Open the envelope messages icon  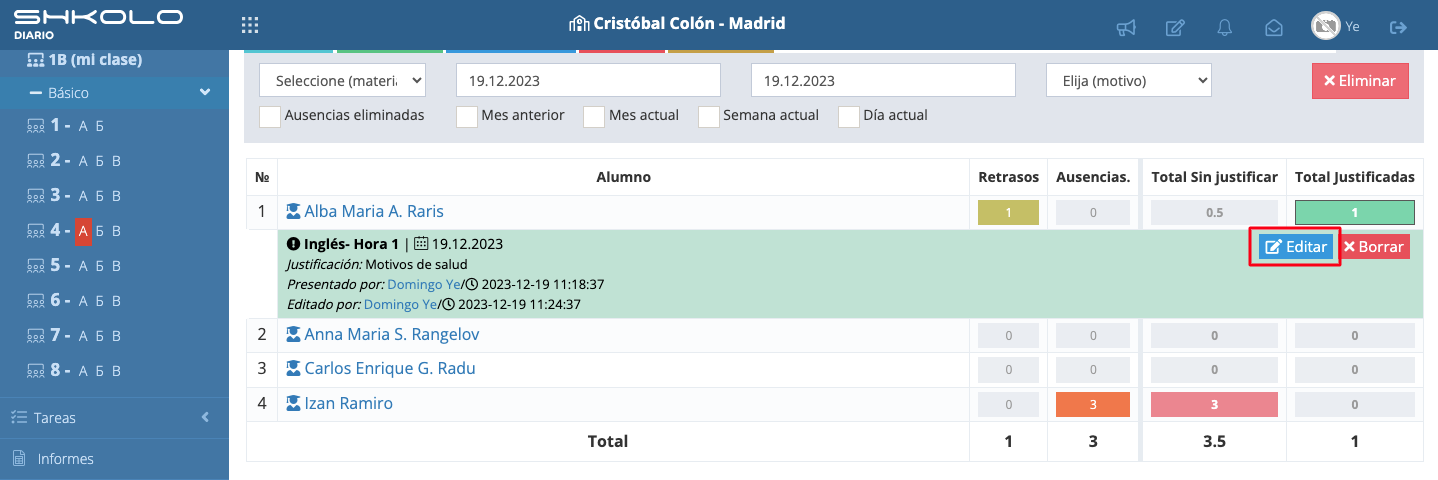[x=1274, y=28]
